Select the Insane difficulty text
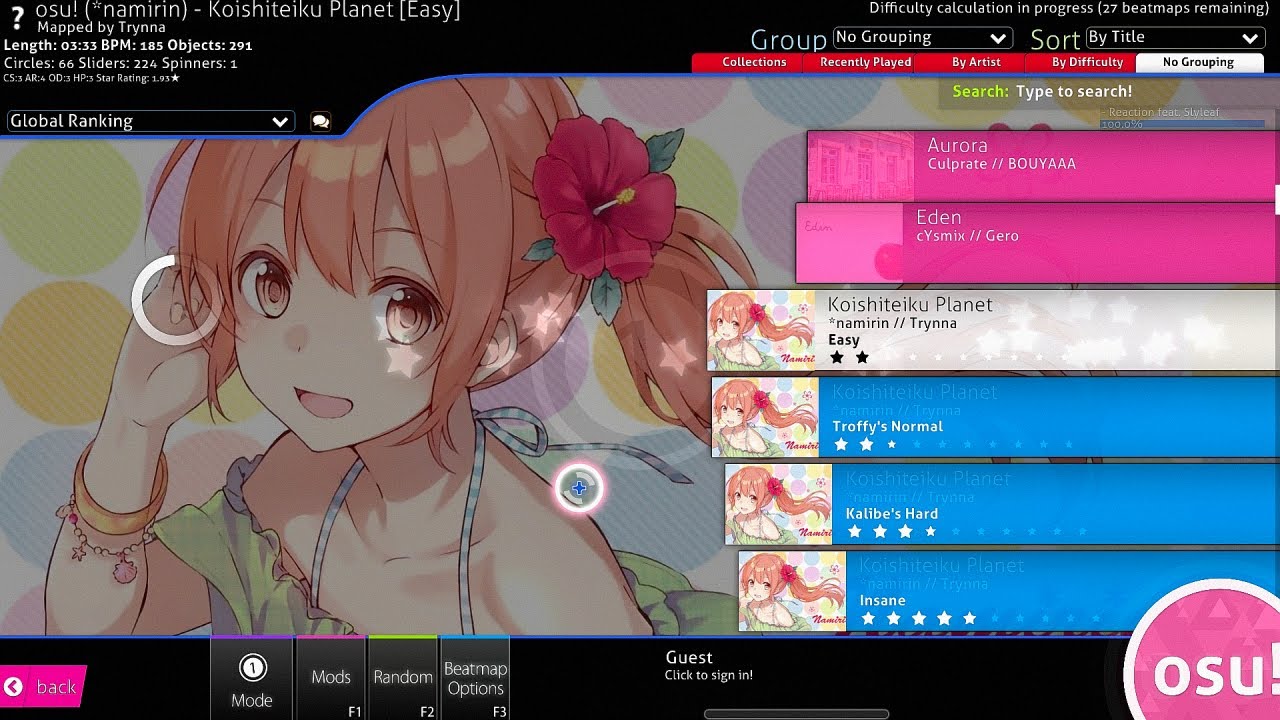 coord(883,600)
